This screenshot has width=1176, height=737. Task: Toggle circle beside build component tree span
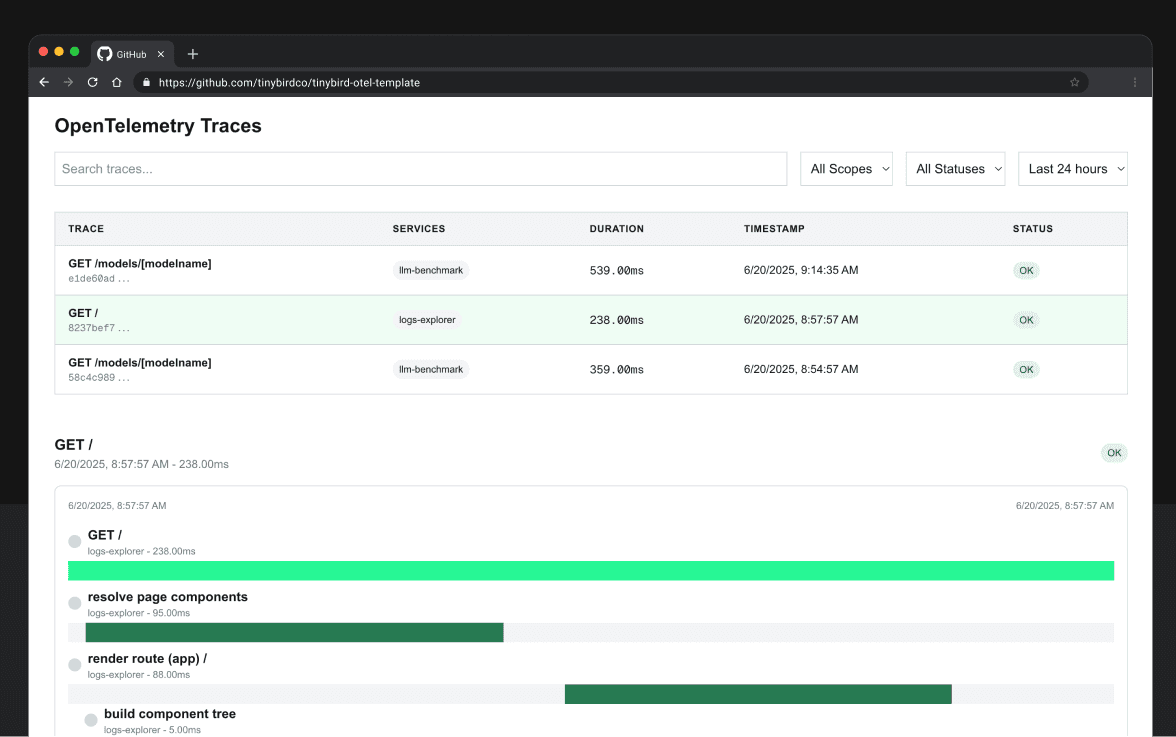pyautogui.click(x=91, y=721)
